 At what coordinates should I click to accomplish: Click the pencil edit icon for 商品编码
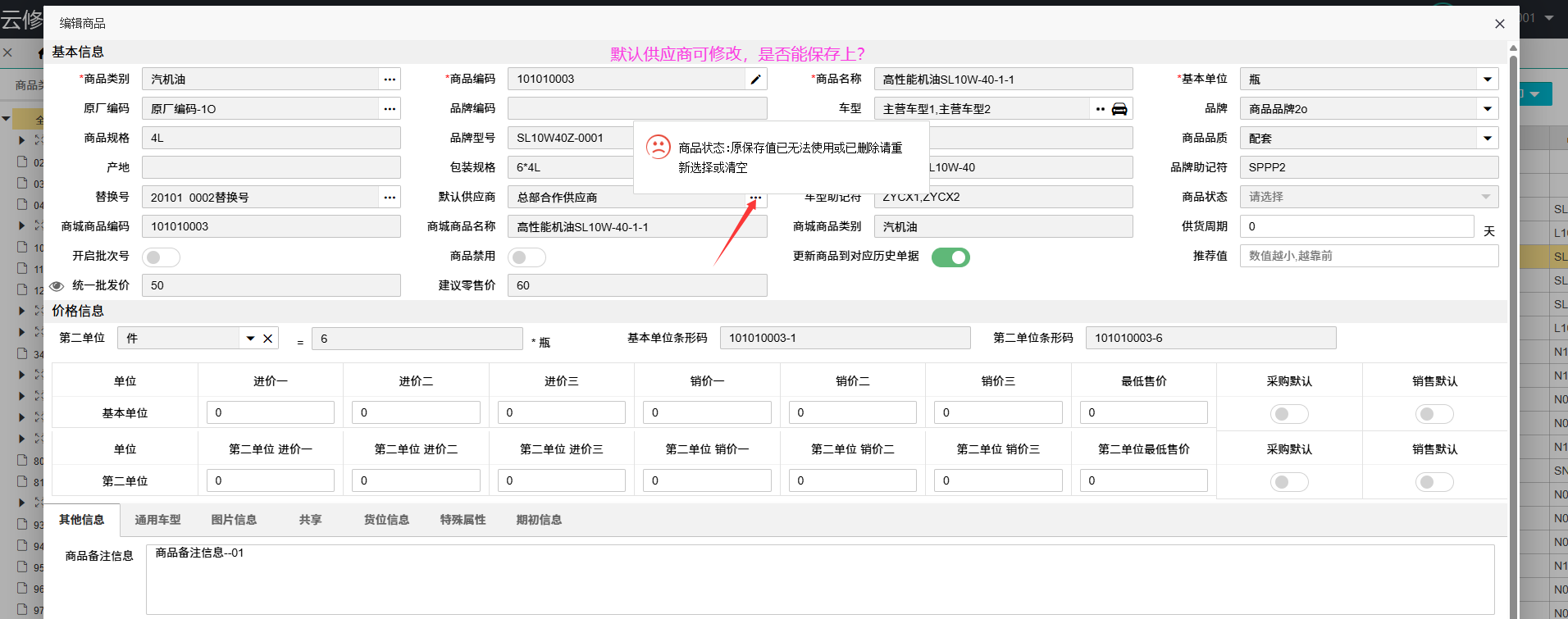[755, 80]
